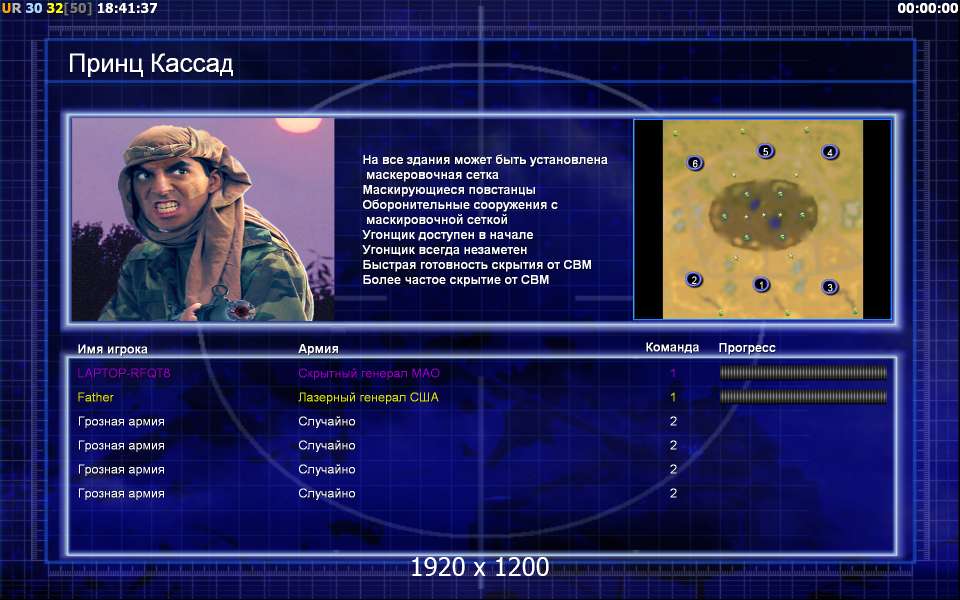Click the 'UR' indicator in status overlay
Viewport: 960px width, 600px height.
tap(11, 8)
